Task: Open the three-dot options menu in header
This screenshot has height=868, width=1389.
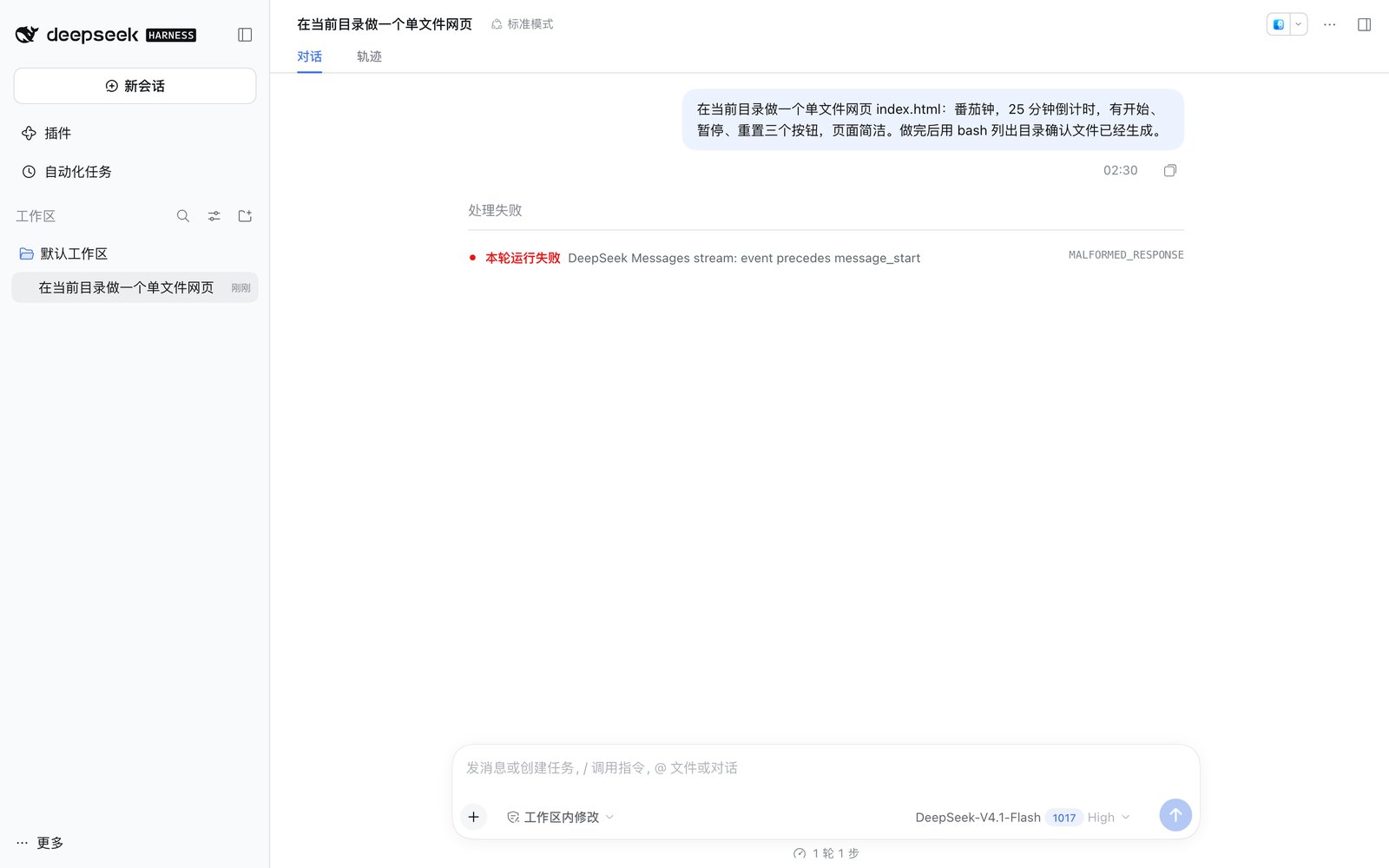Action: coord(1329,24)
